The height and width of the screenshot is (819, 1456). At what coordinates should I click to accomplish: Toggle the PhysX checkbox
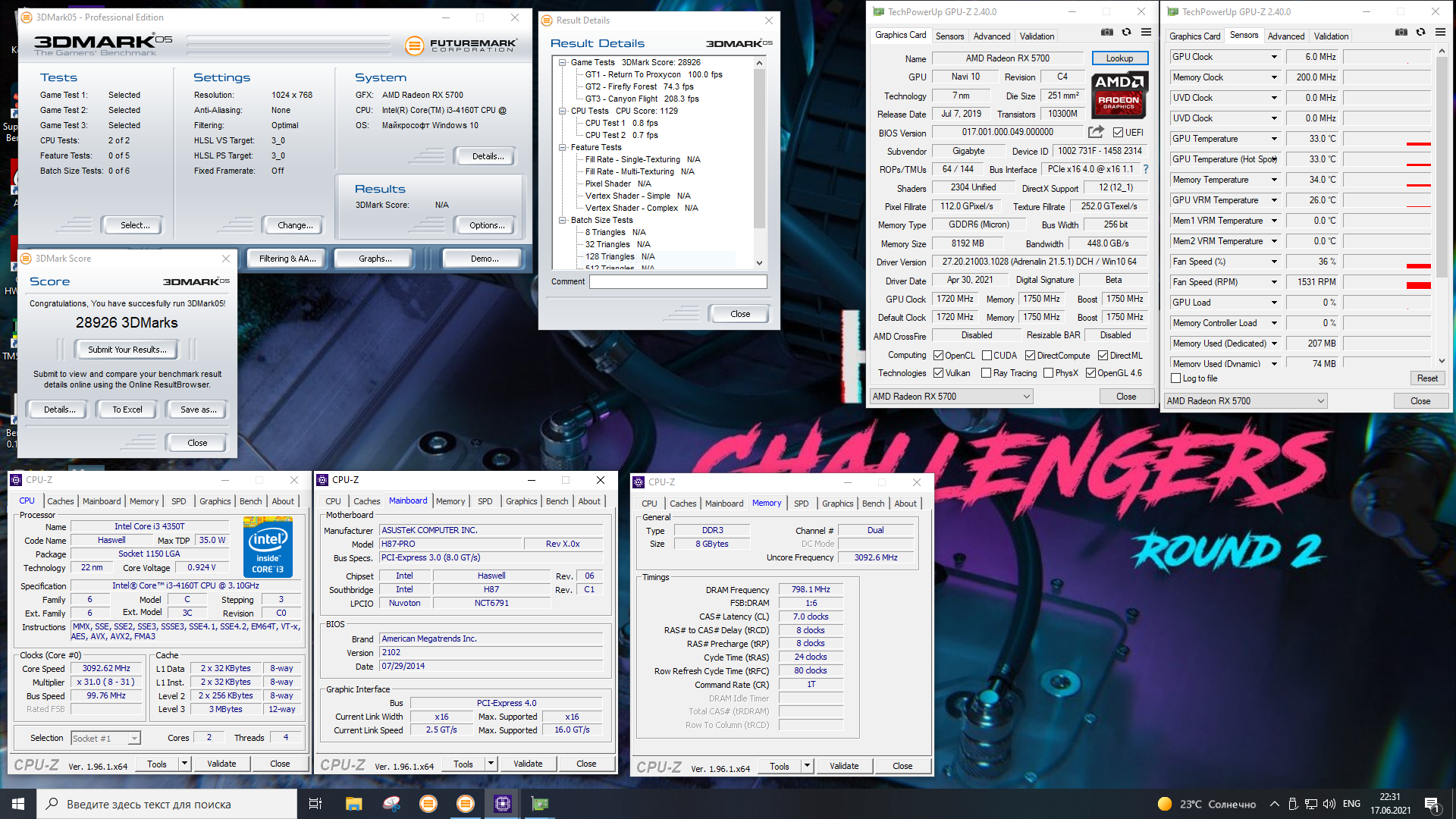(1049, 373)
